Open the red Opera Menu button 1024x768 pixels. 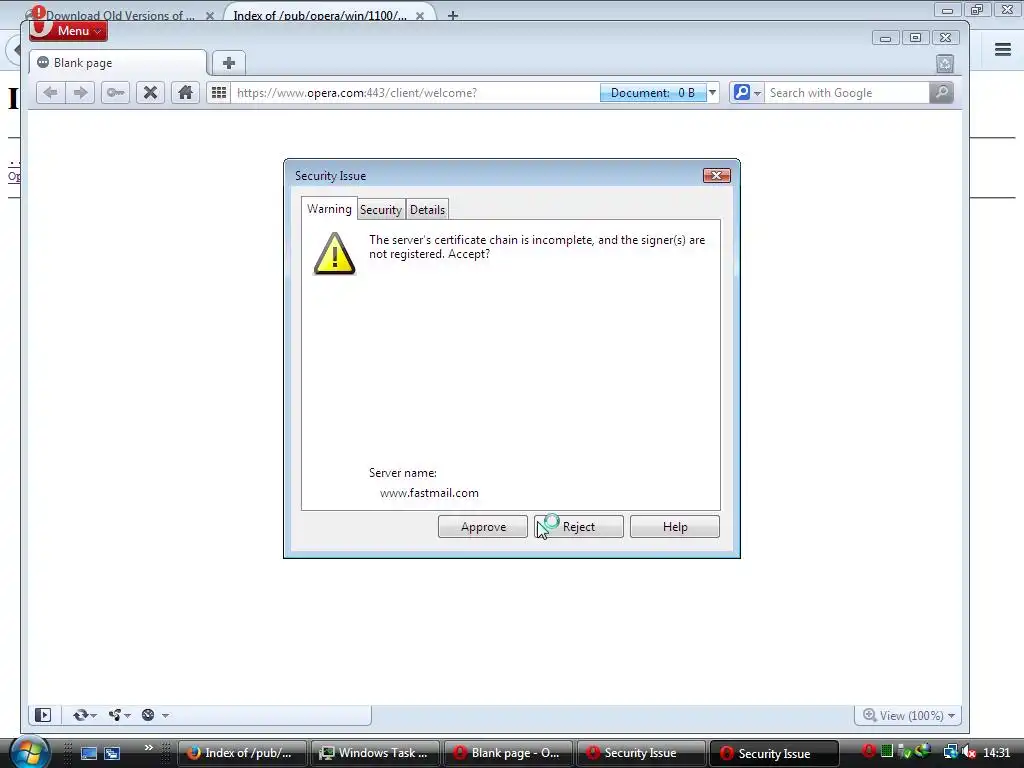[69, 30]
